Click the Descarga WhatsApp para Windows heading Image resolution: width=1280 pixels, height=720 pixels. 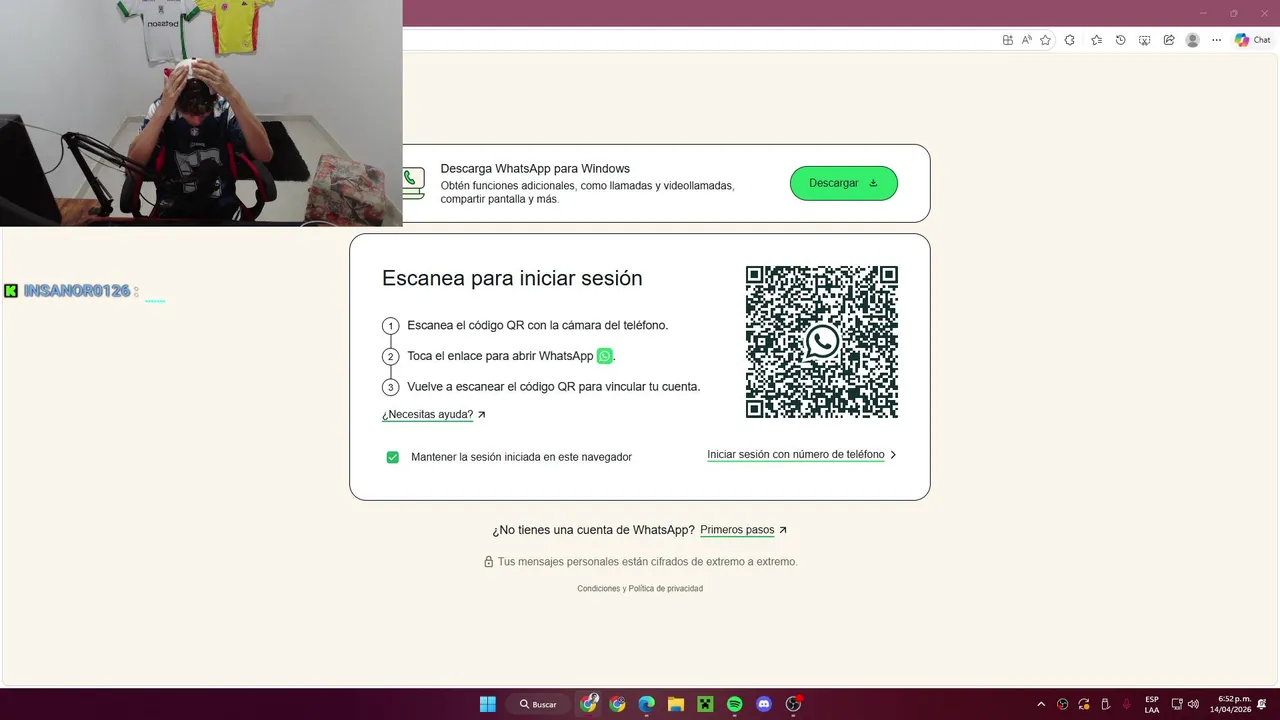pos(535,169)
